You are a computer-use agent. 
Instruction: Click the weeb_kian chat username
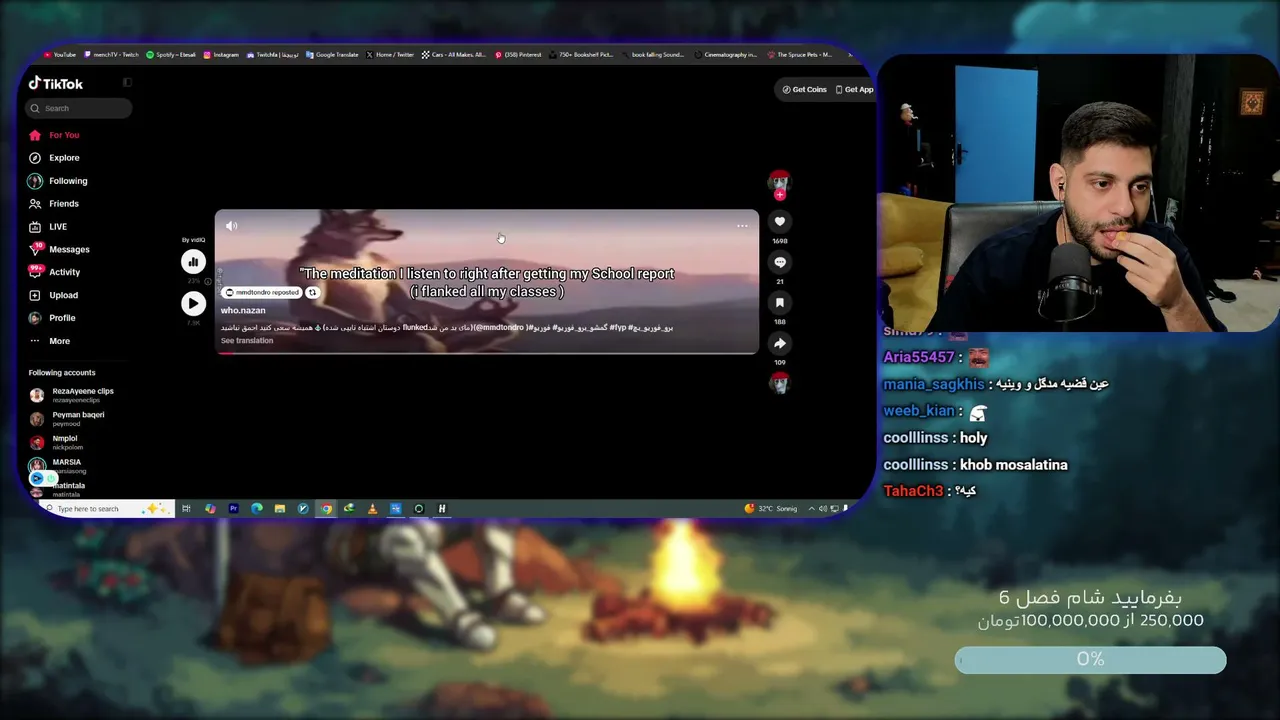(918, 411)
